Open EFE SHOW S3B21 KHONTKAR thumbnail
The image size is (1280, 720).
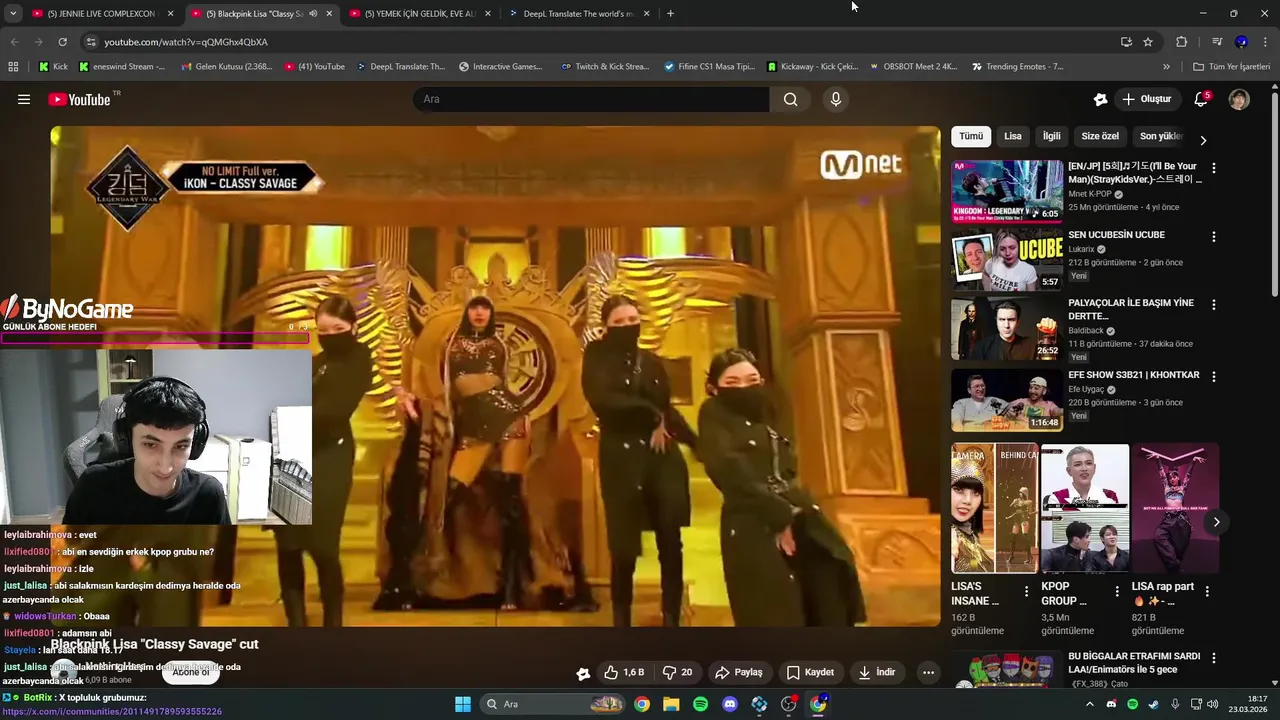coord(1007,400)
